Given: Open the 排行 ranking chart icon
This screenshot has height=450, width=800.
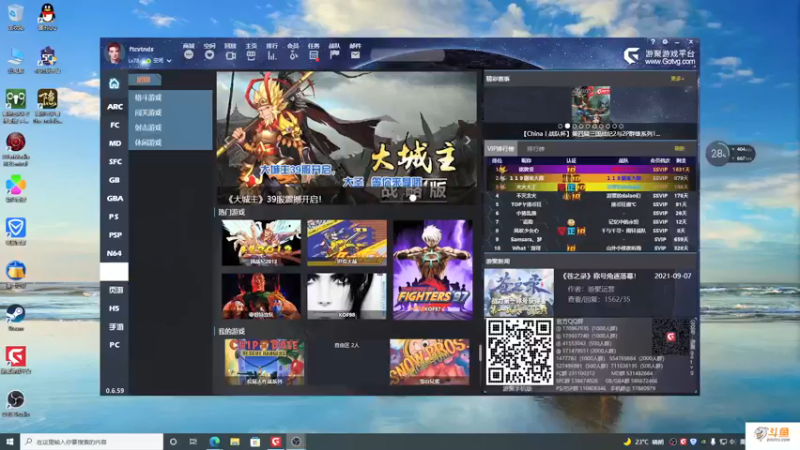Looking at the screenshot, I should 272,55.
